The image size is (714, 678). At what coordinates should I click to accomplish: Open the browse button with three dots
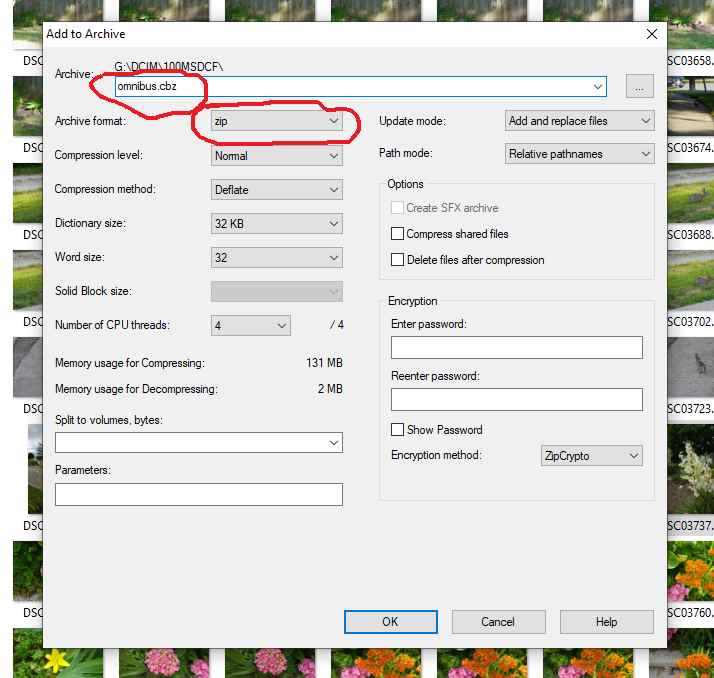(639, 86)
